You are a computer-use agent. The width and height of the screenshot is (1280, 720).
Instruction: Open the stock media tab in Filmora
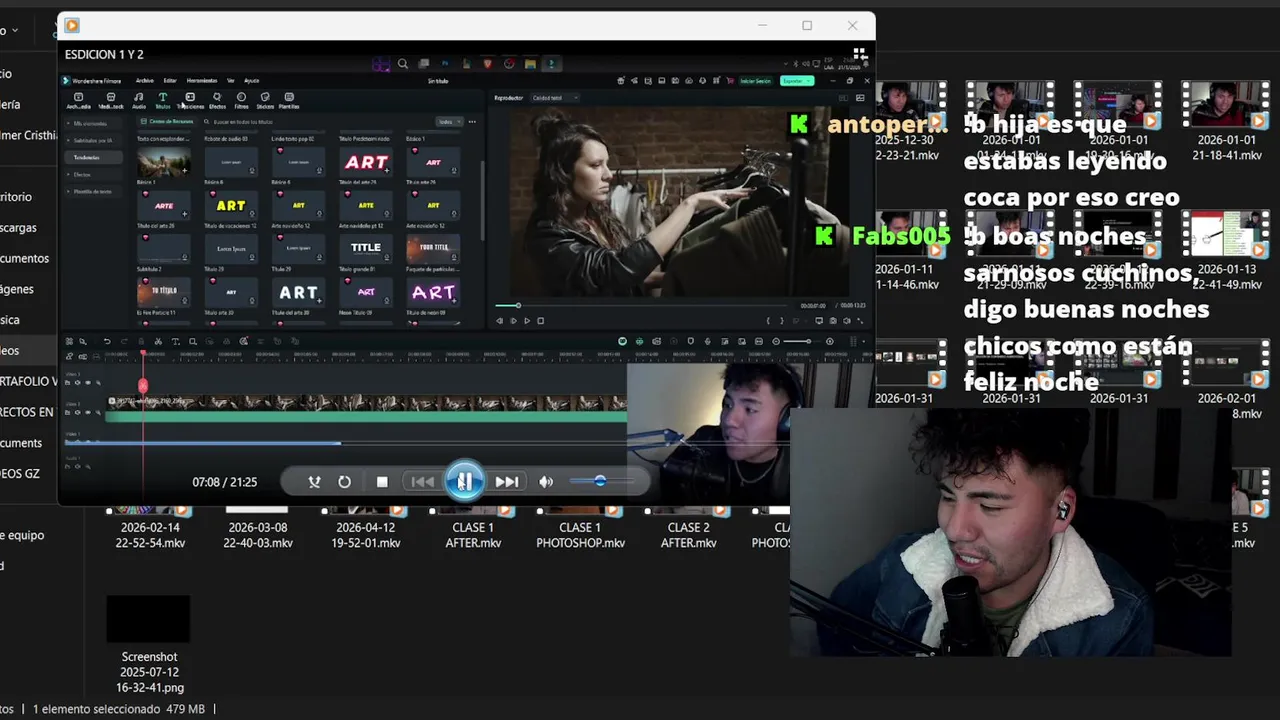click(111, 100)
